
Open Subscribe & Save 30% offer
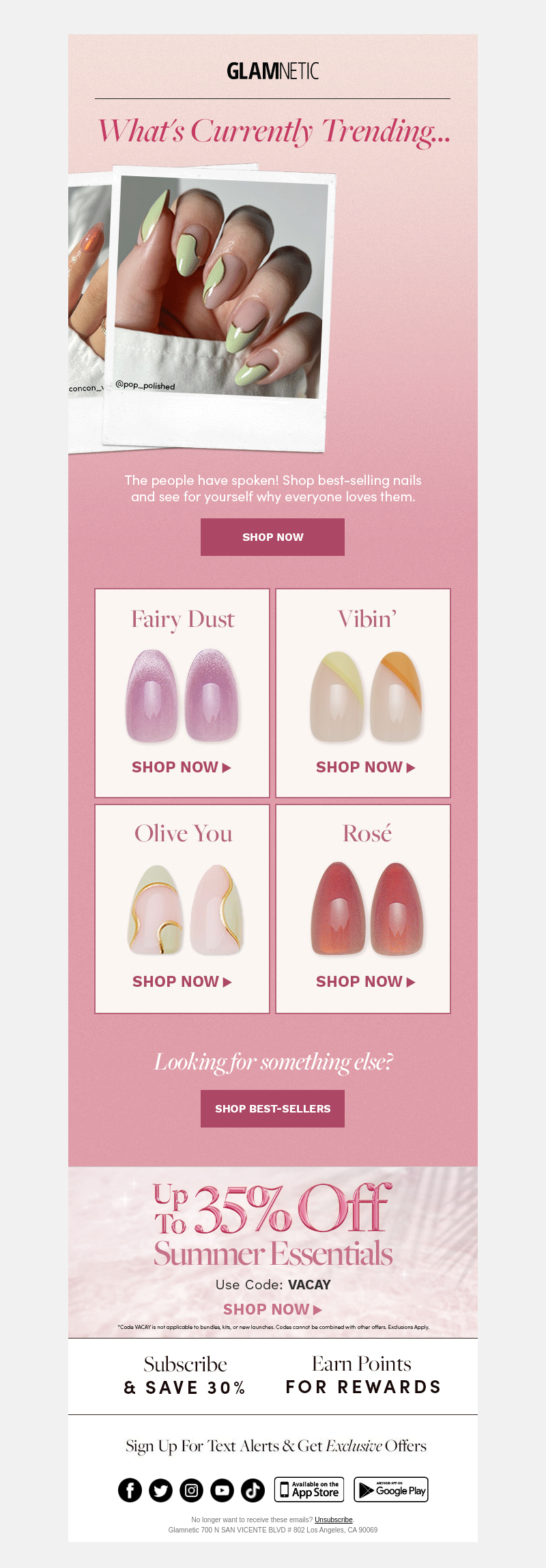pos(185,1375)
